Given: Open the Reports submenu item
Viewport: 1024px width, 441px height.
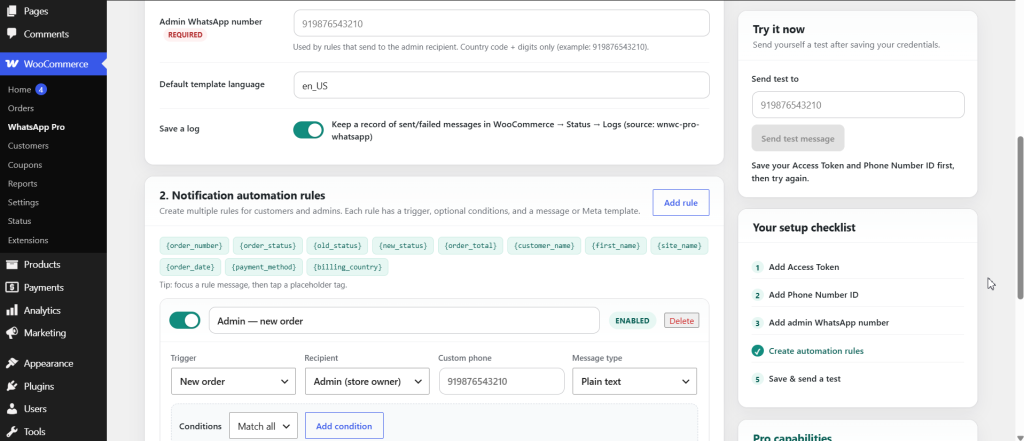Looking at the screenshot, I should (22, 184).
